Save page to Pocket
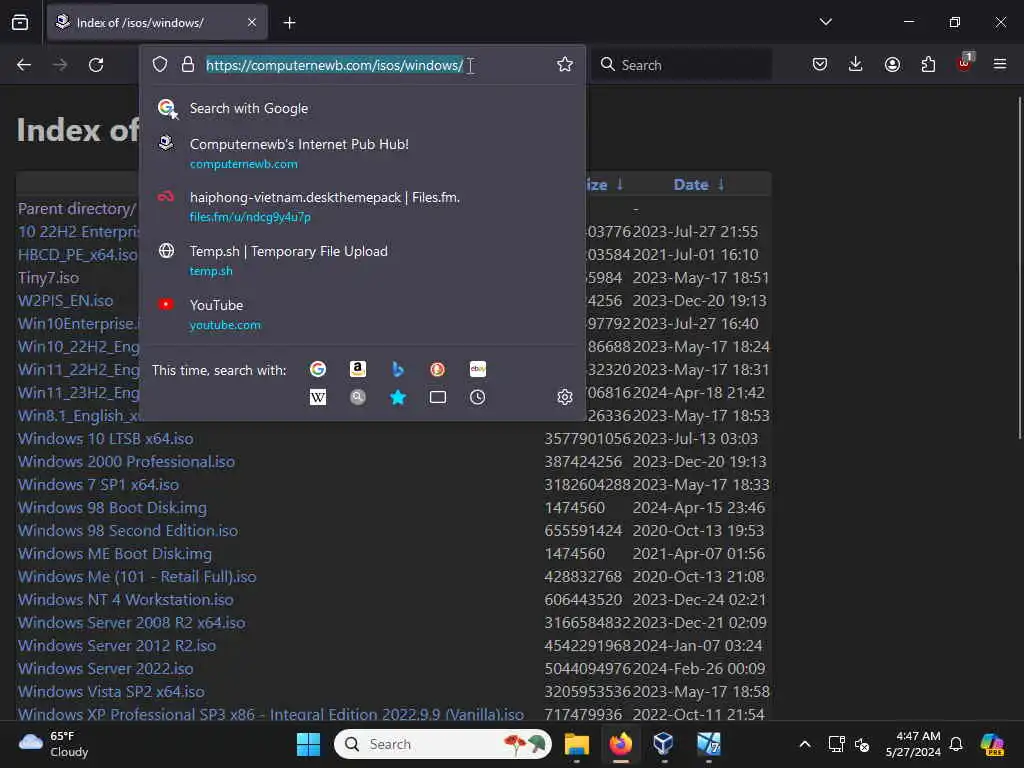 pos(820,64)
